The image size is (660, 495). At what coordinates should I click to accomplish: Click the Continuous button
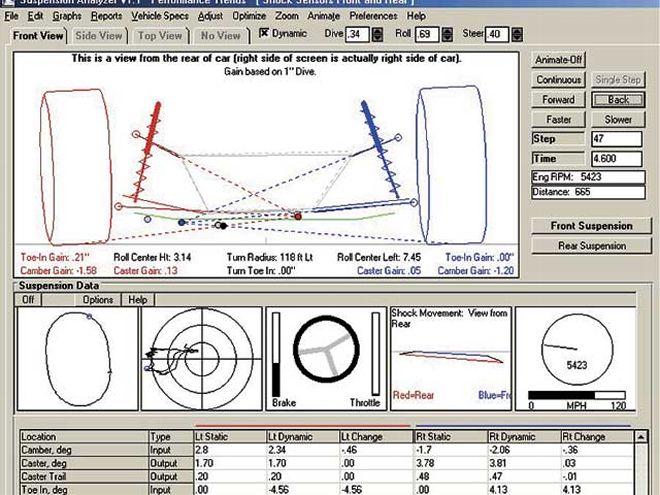558,80
